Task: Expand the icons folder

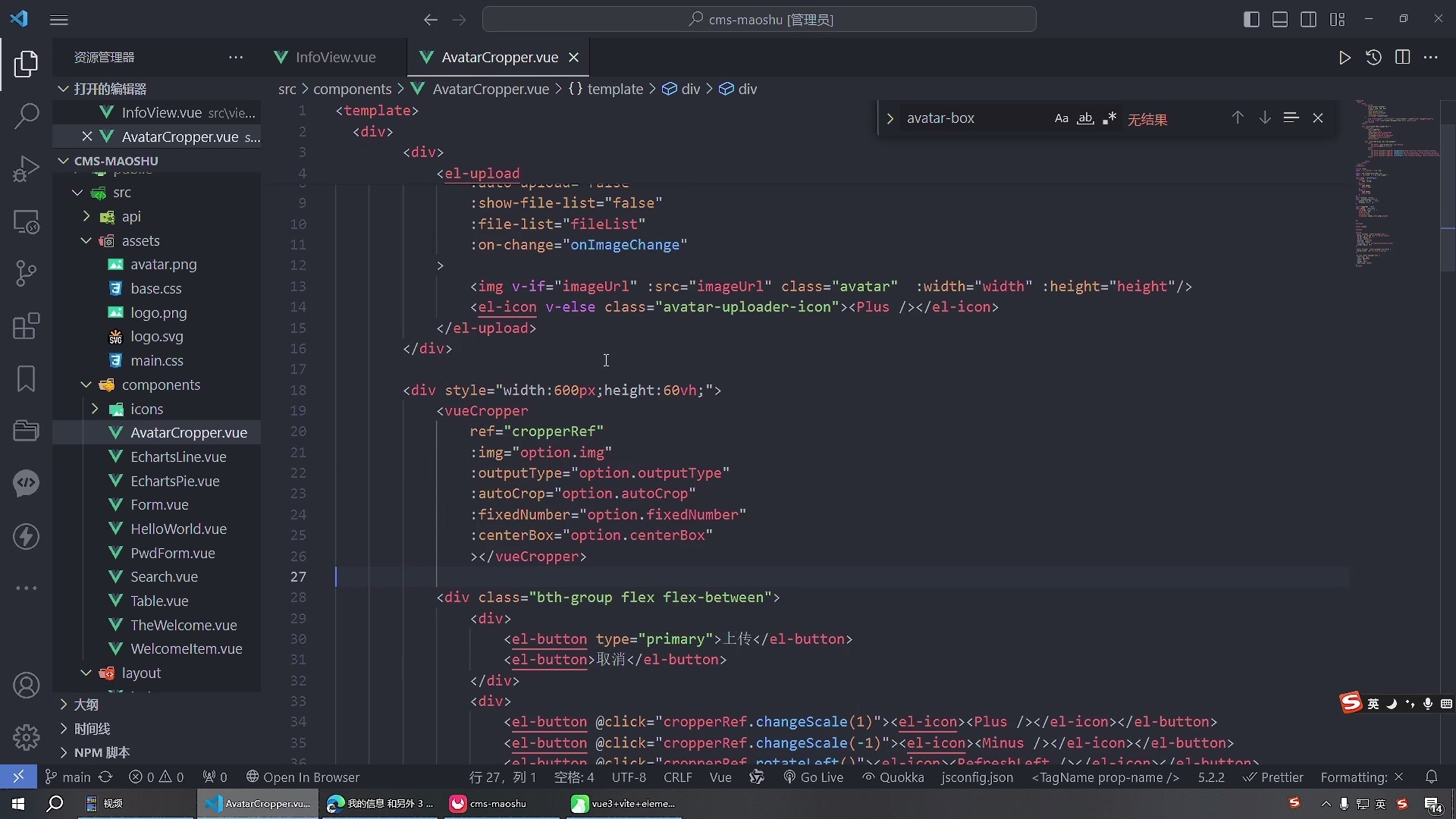Action: (95, 409)
